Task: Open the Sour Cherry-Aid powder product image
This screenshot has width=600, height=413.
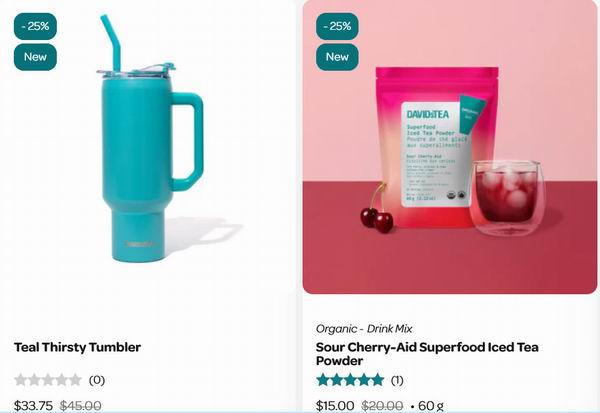Action: point(450,147)
